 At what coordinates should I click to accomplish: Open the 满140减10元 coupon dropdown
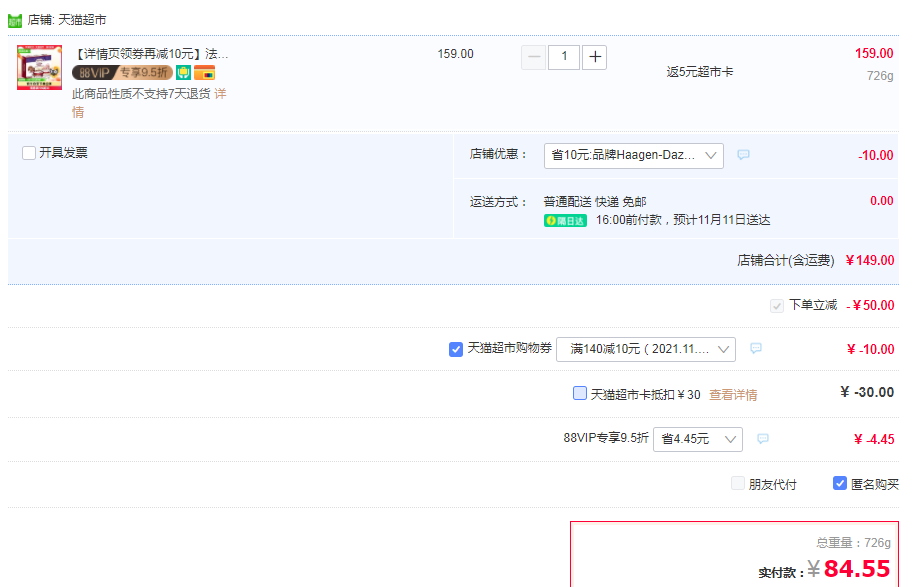pyautogui.click(x=645, y=350)
